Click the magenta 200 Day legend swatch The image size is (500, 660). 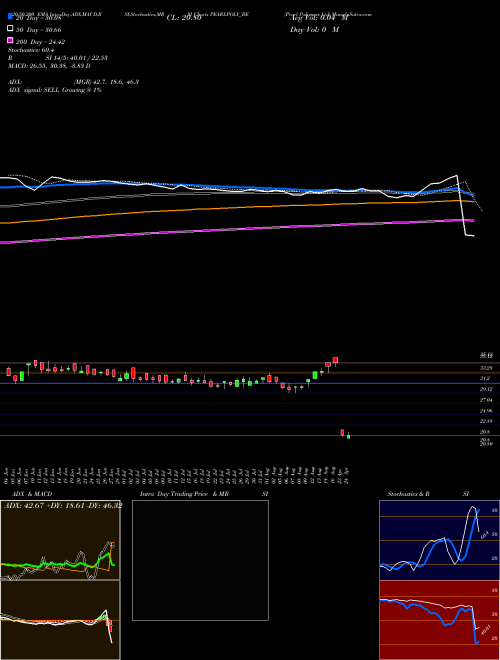[10, 40]
